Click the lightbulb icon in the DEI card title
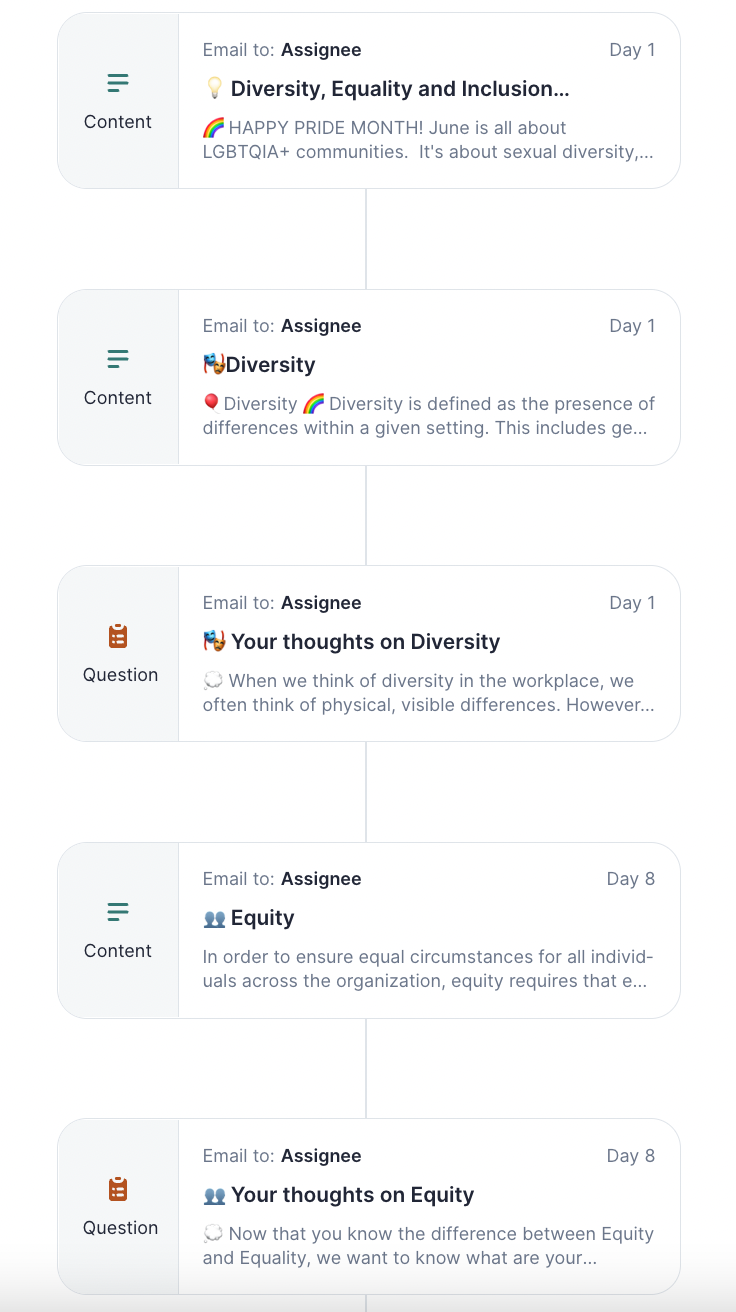 (x=213, y=88)
